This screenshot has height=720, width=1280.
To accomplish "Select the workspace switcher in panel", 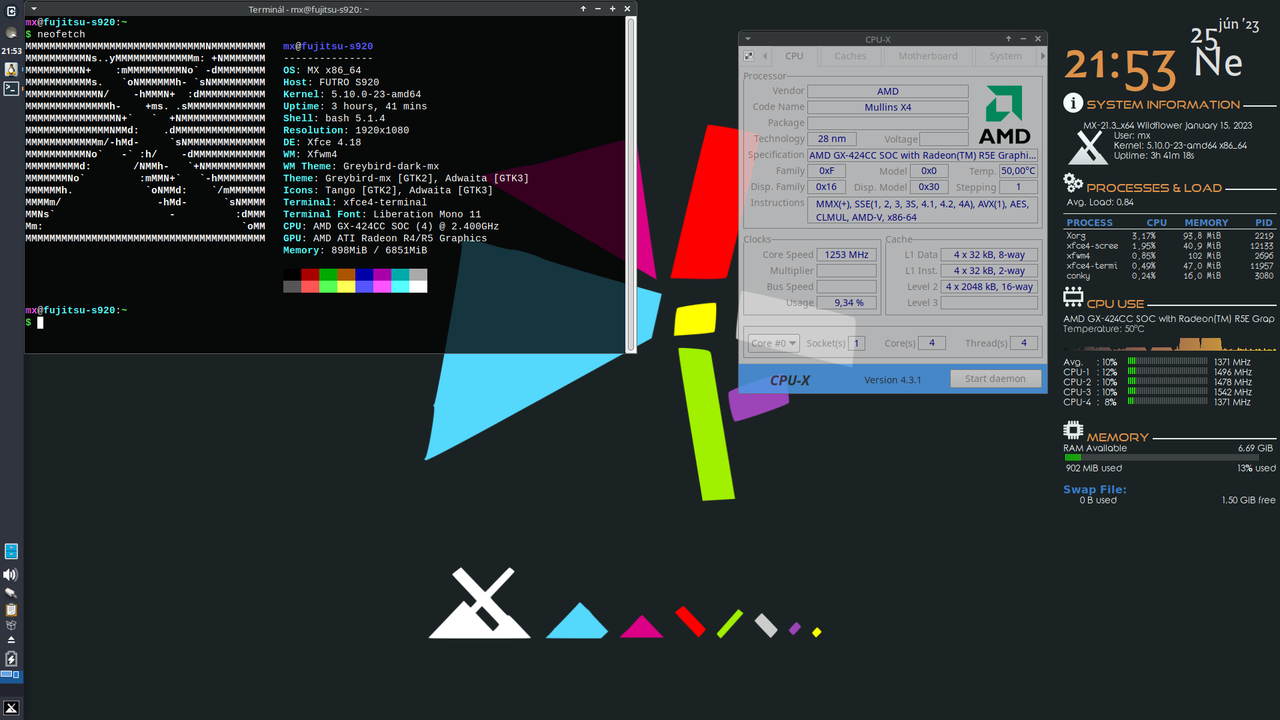I will click(x=11, y=676).
